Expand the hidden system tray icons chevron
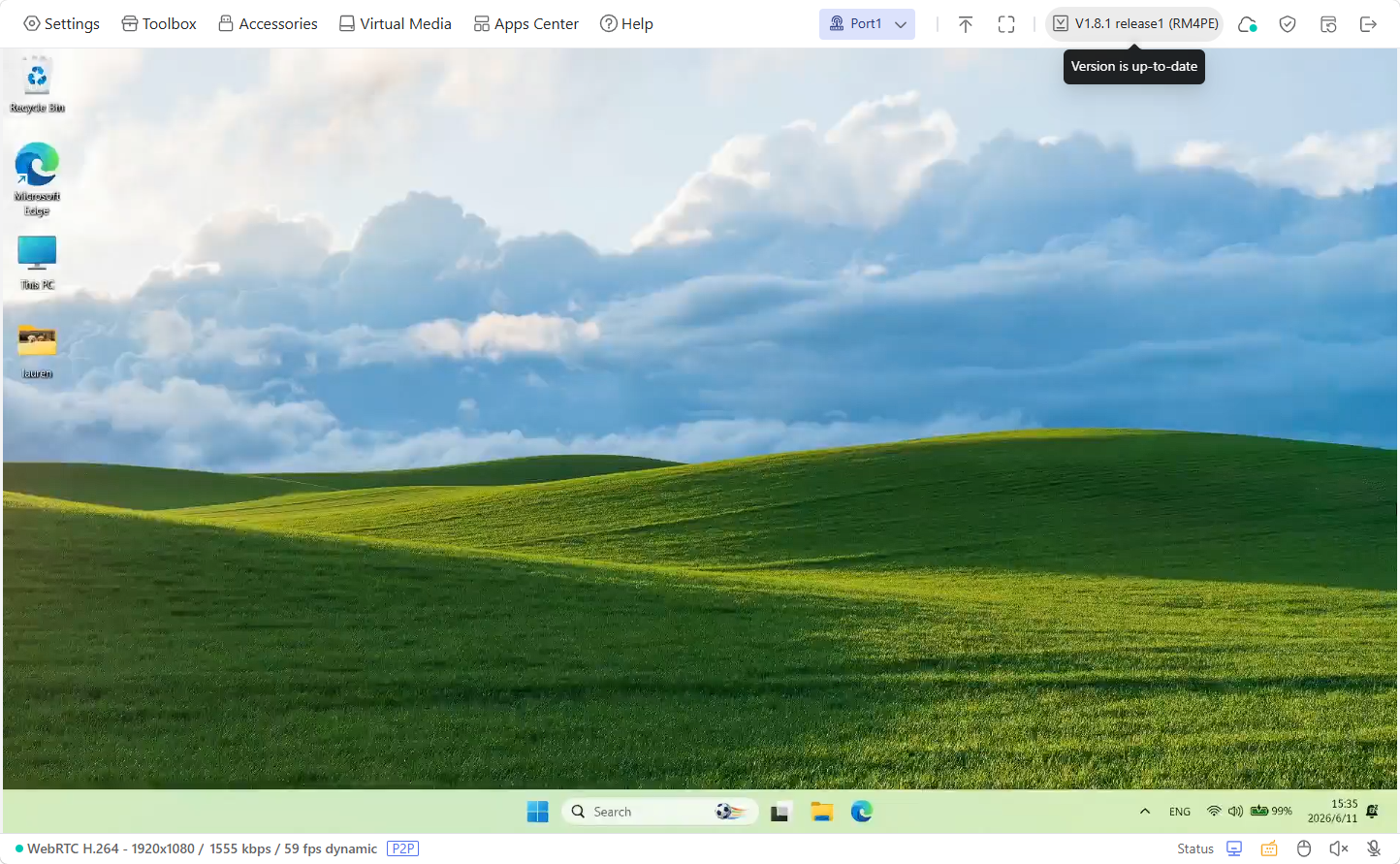Viewport: 1400px width, 864px height. point(1145,812)
